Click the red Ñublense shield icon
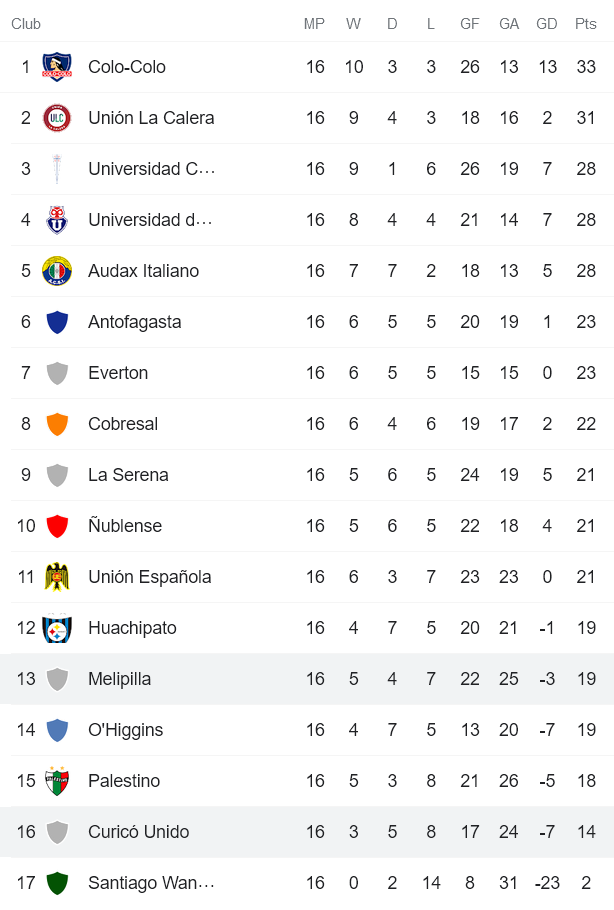The image size is (614, 910). [x=57, y=526]
